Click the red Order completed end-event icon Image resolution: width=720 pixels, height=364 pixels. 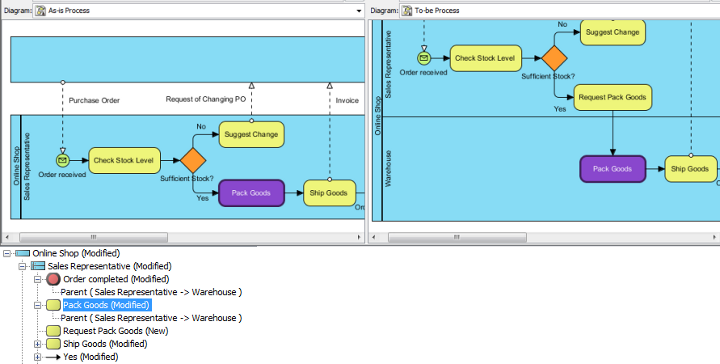(53, 279)
